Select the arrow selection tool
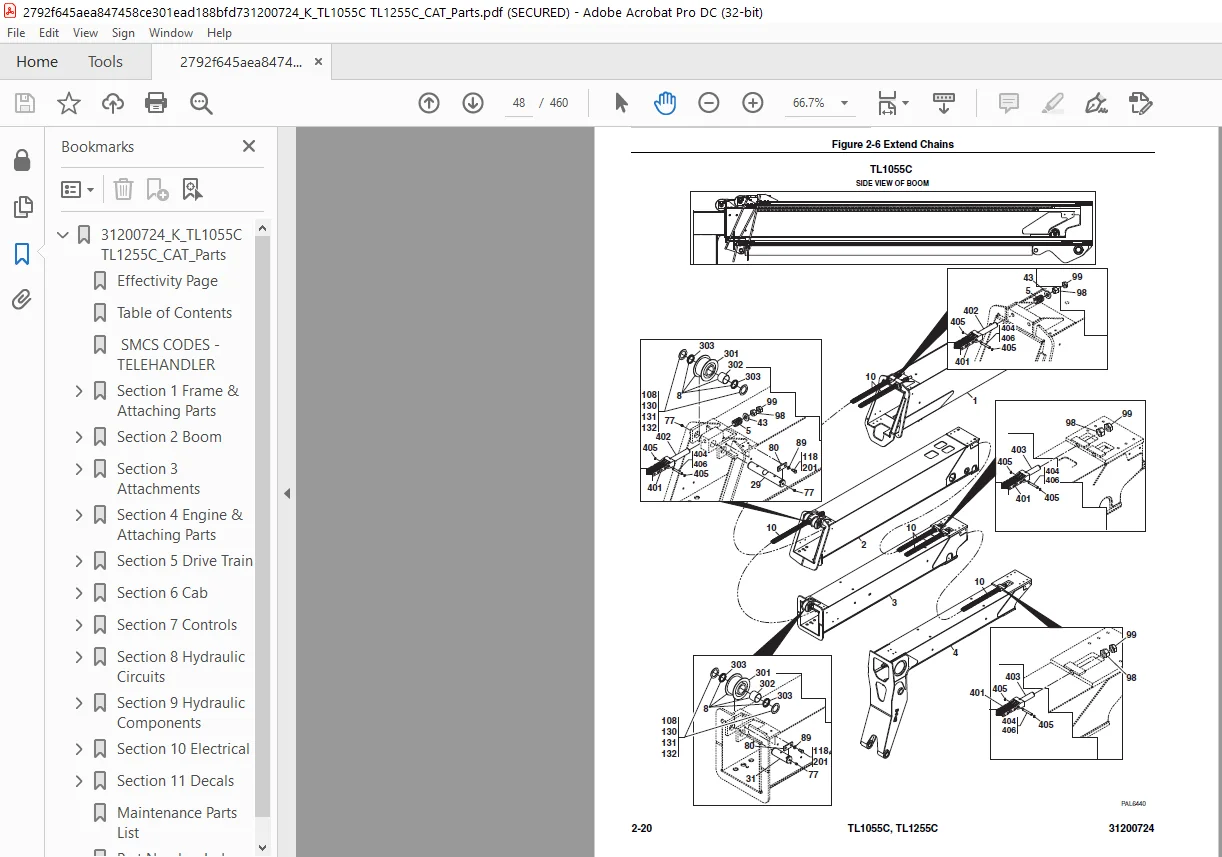 621,103
